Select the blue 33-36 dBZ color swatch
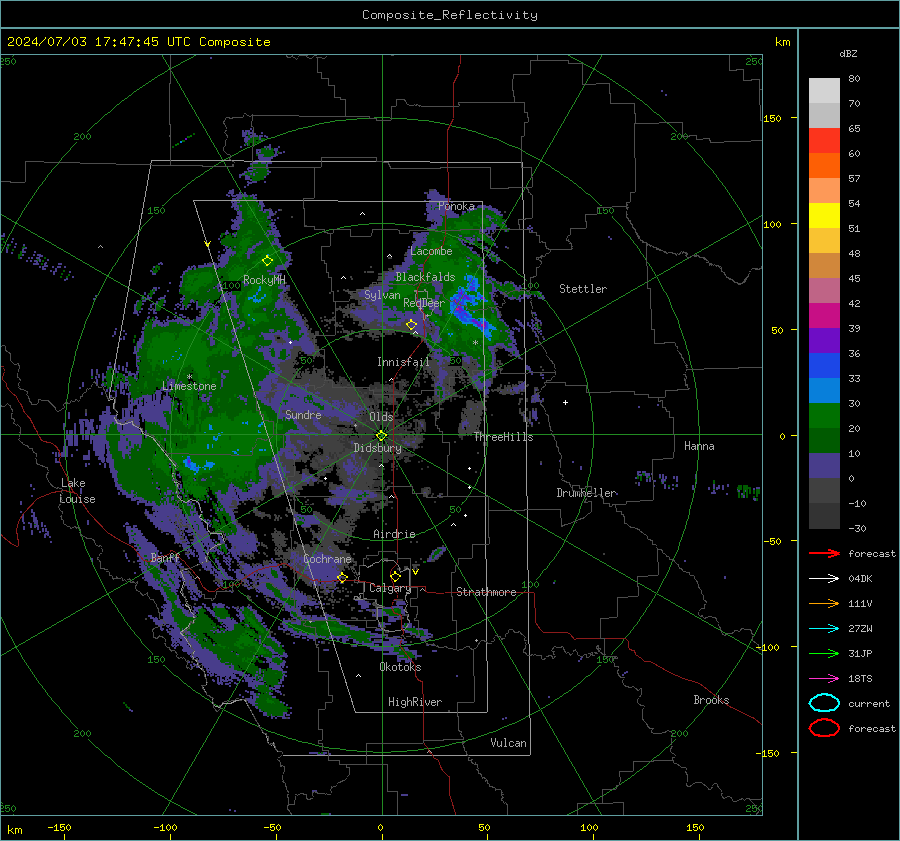Viewport: 900px width, 841px height. 824,365
